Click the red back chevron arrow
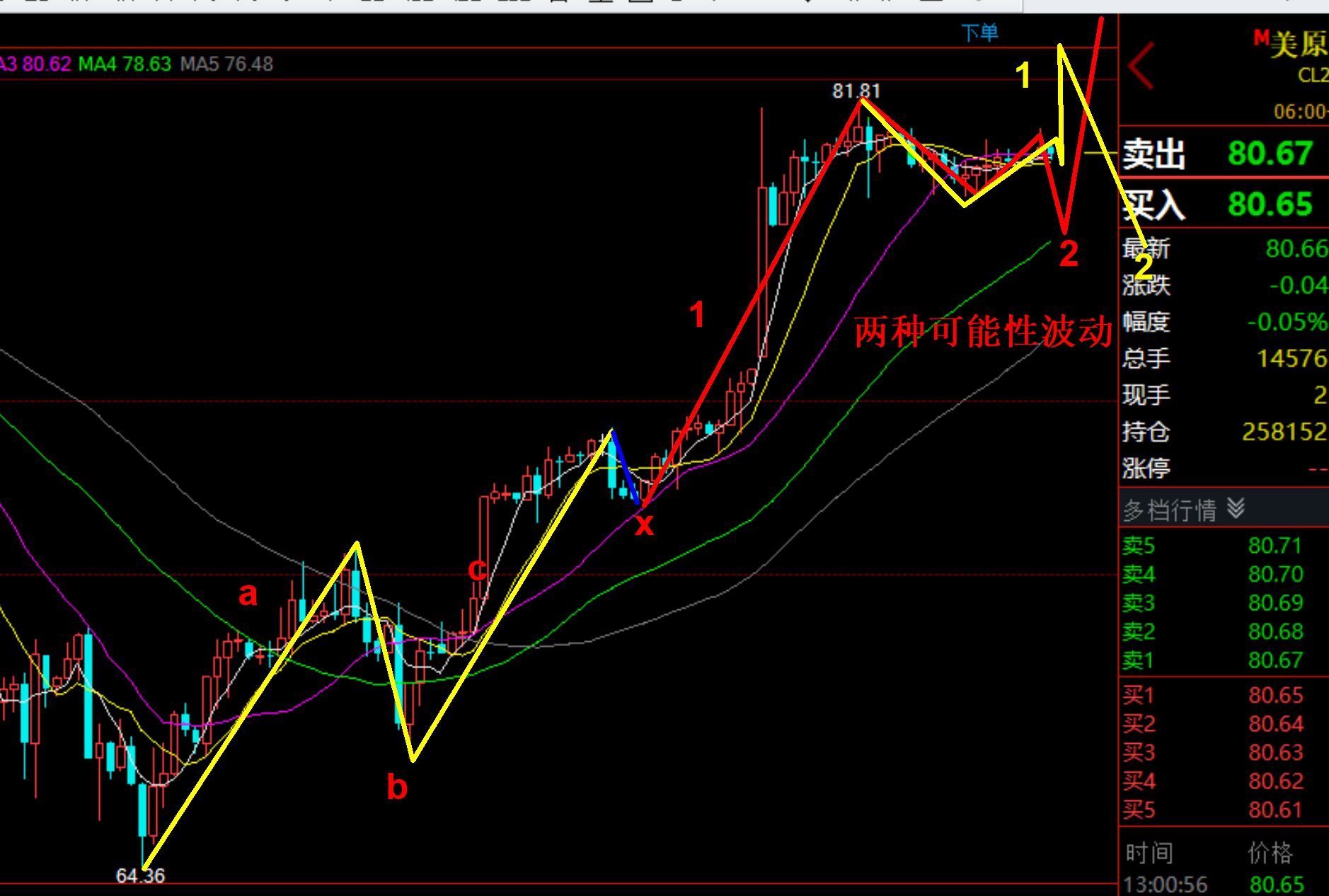 (x=1141, y=66)
